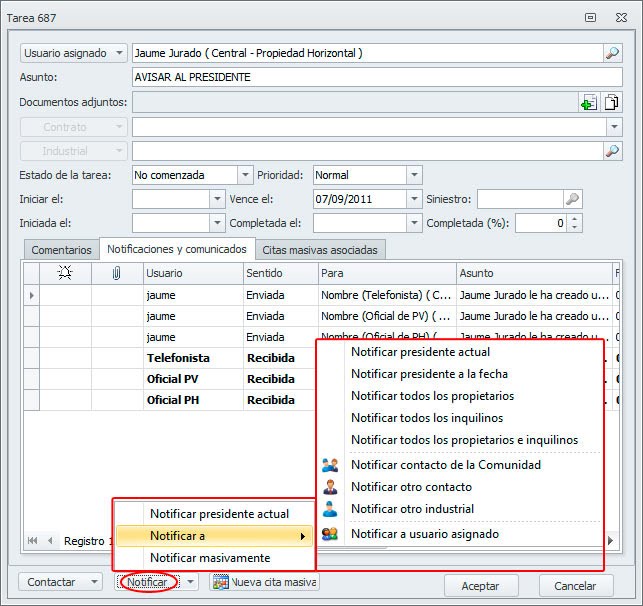Click Nueva cita masiva button
The image size is (643, 606).
click(x=264, y=582)
